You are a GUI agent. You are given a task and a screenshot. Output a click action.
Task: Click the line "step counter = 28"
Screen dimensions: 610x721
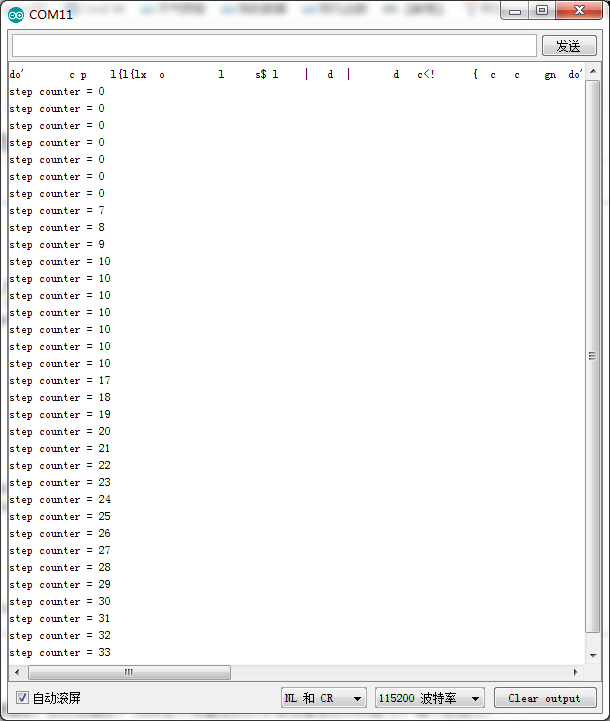60,568
